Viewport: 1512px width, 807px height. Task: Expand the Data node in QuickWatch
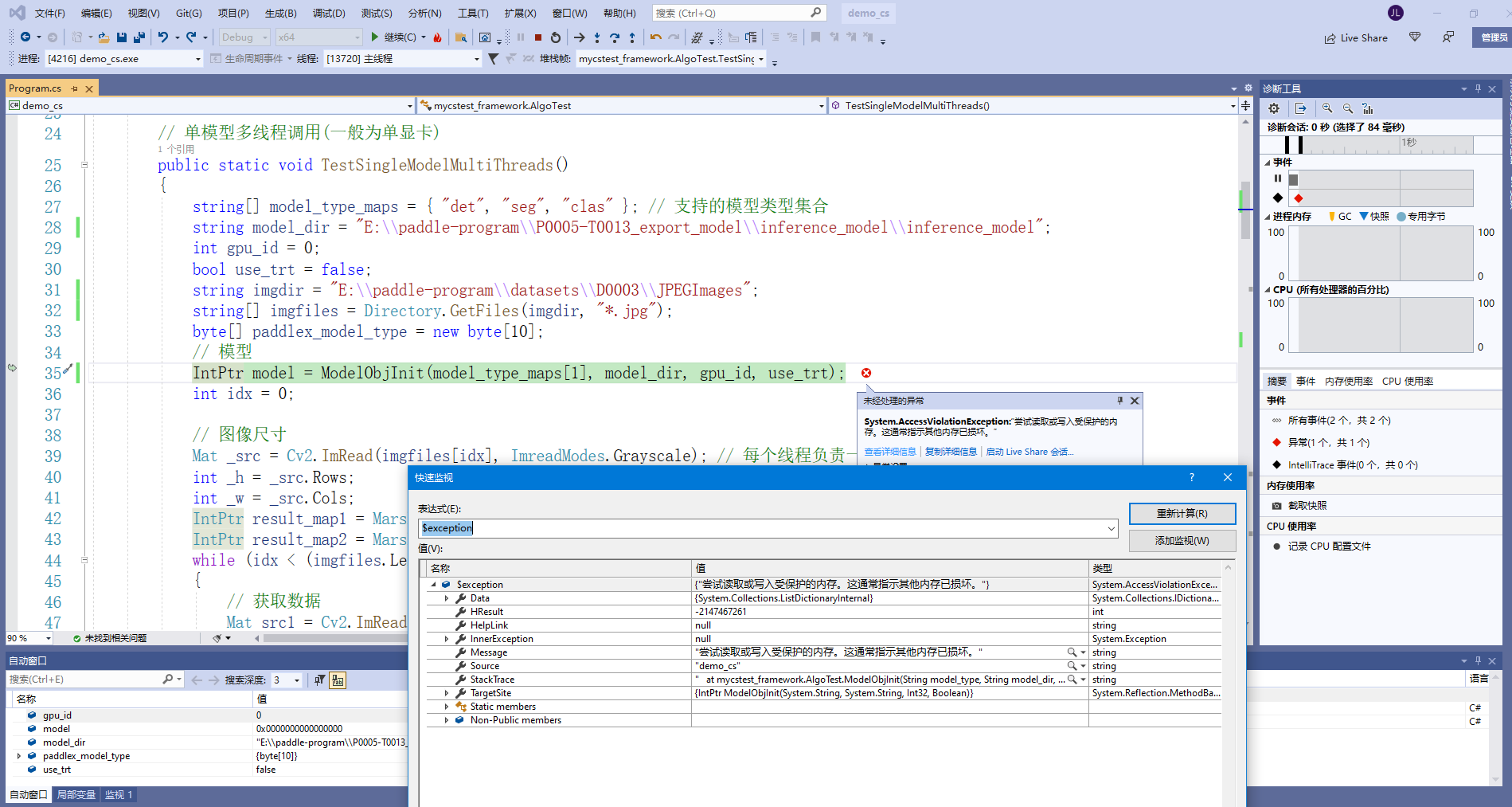(447, 598)
